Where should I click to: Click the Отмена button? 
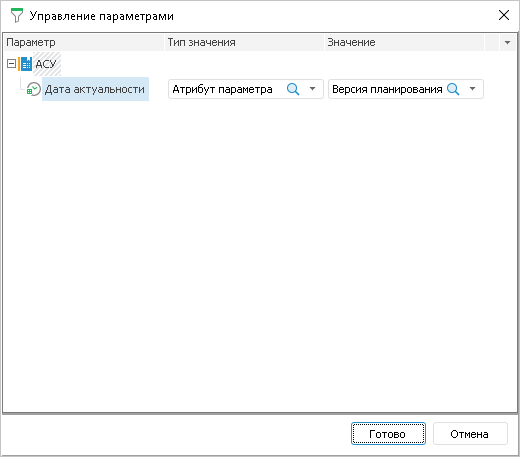[470, 434]
